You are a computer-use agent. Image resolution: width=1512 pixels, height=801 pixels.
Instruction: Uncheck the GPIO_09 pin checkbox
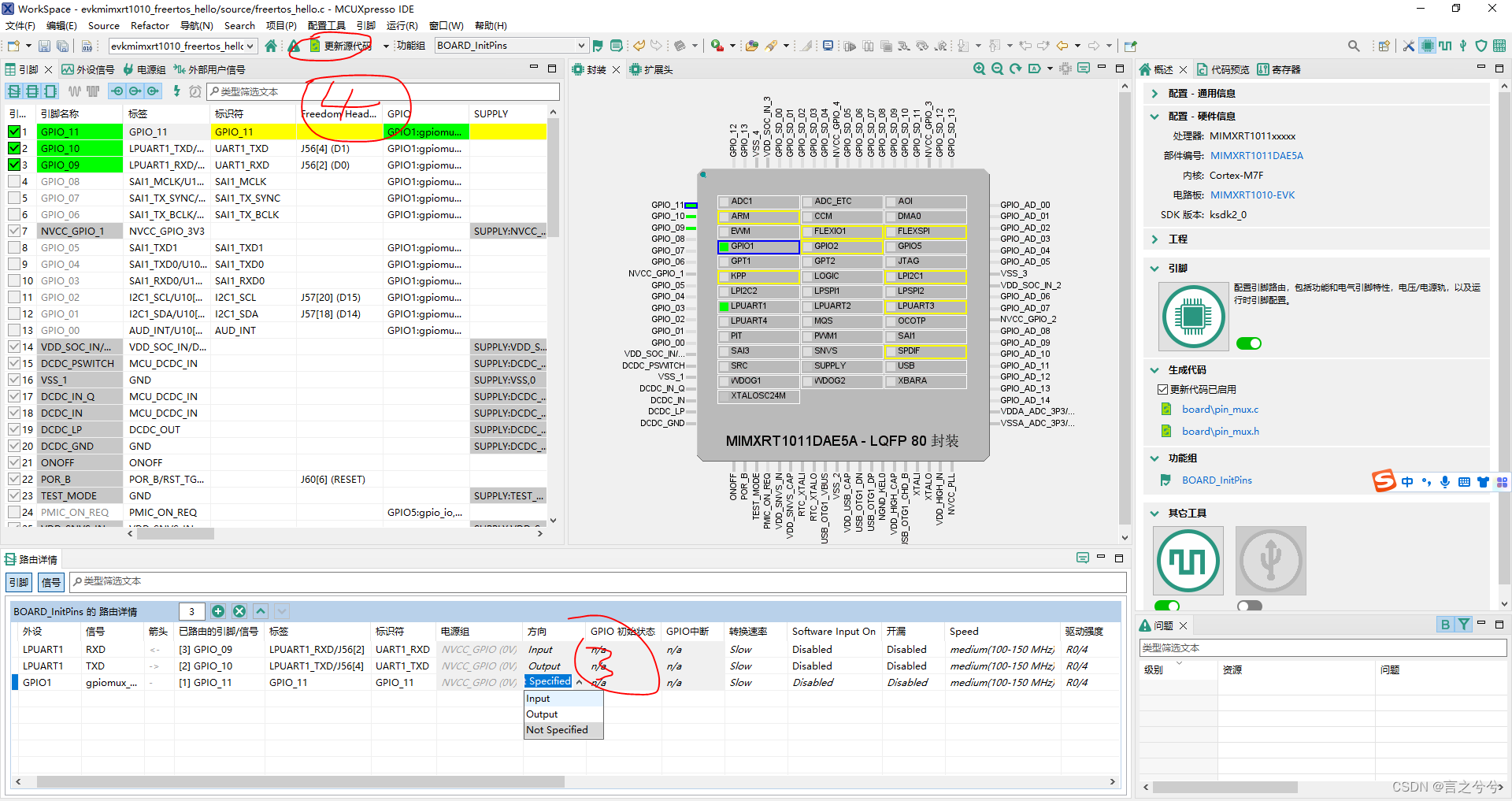click(x=14, y=165)
